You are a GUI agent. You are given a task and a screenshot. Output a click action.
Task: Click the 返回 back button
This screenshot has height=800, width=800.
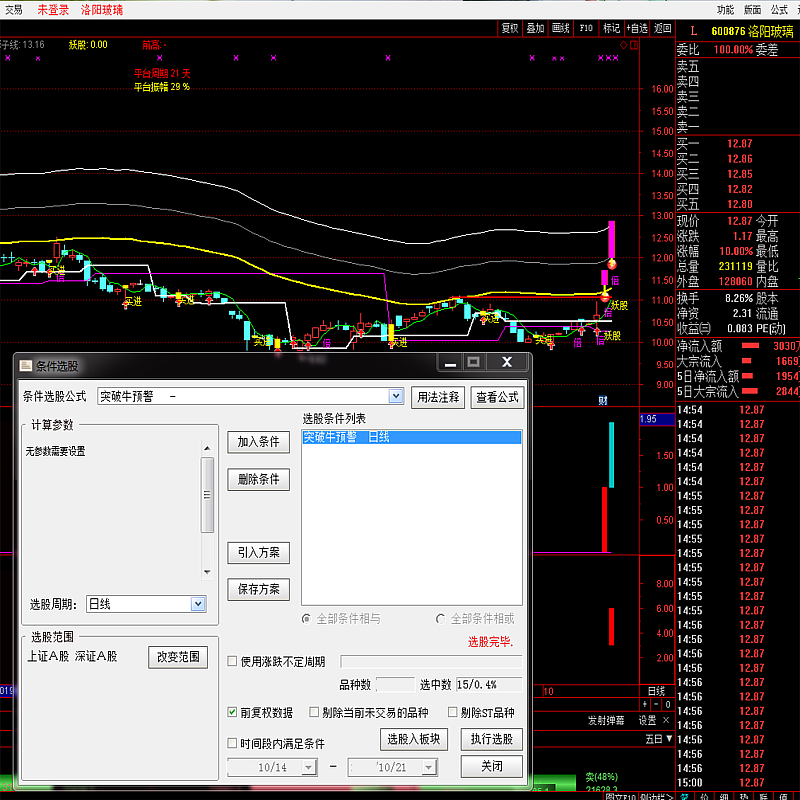click(663, 28)
